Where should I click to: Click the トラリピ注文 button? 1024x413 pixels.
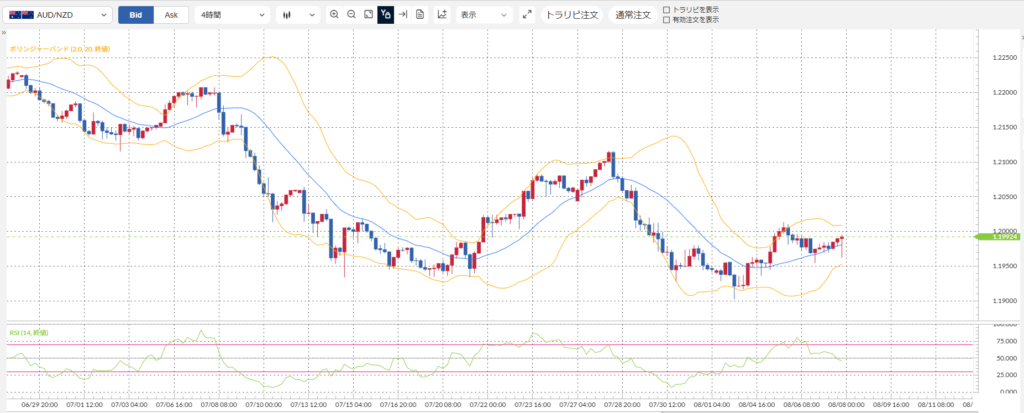572,14
